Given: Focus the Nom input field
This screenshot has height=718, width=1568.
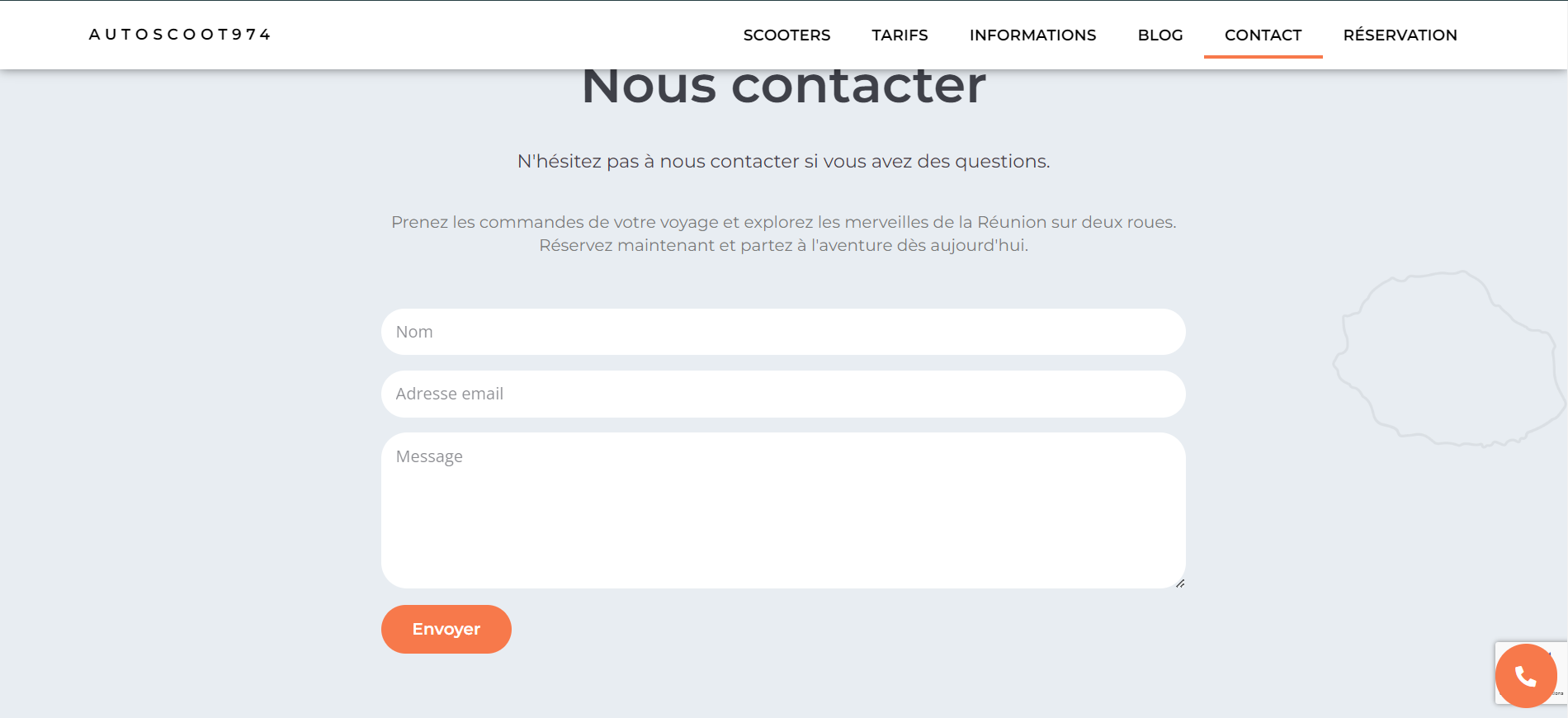Looking at the screenshot, I should (x=783, y=332).
